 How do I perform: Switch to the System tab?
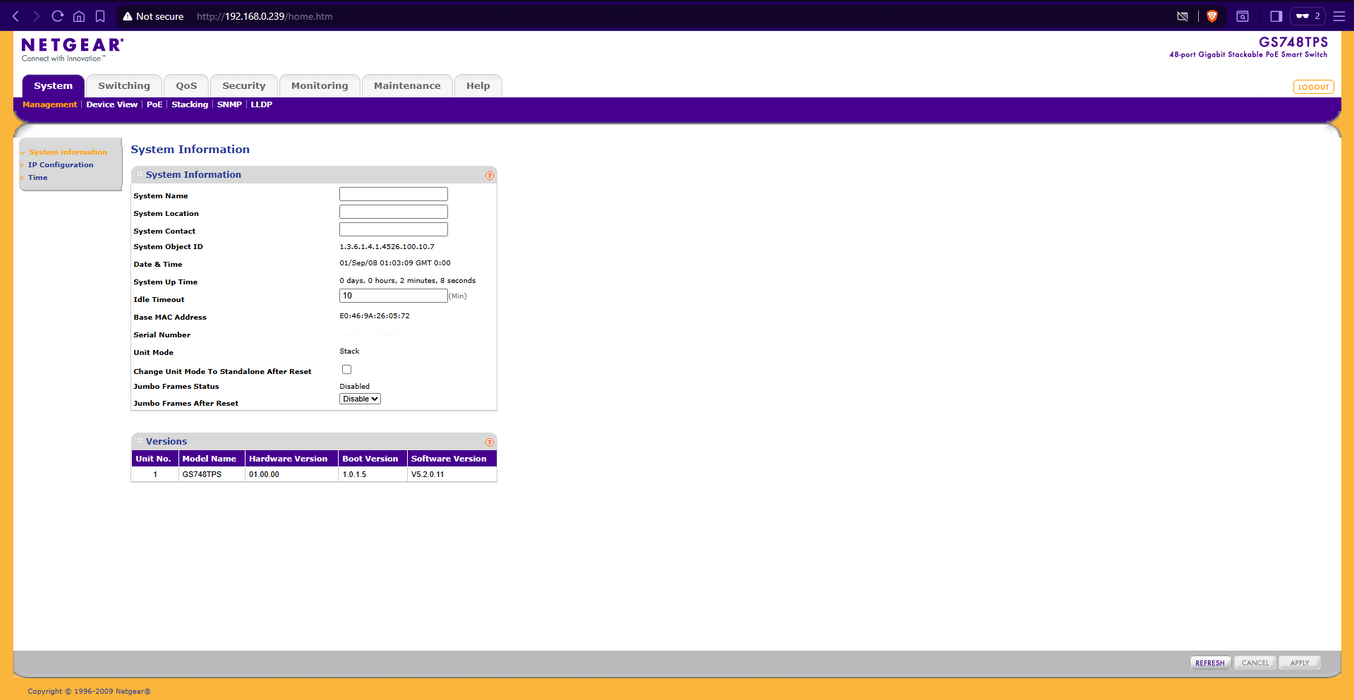point(53,86)
